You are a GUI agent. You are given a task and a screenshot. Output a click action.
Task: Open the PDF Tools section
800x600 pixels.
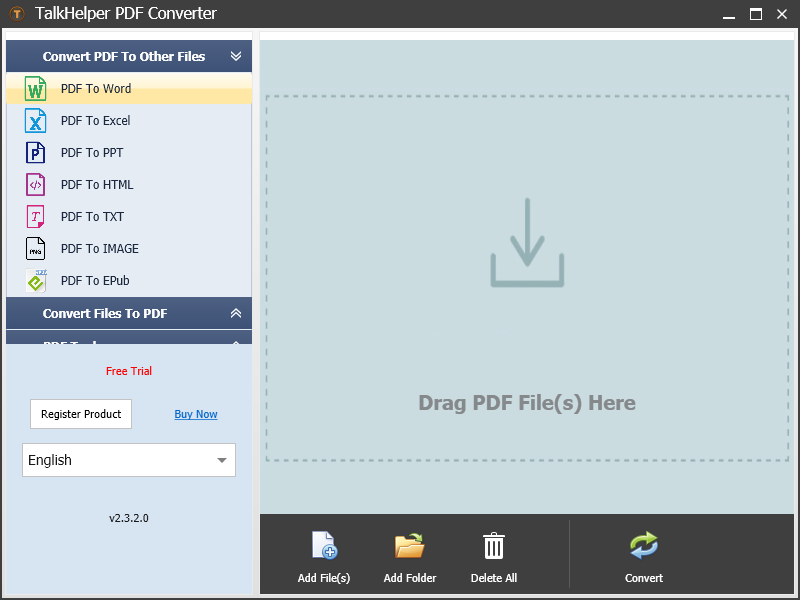pos(129,342)
